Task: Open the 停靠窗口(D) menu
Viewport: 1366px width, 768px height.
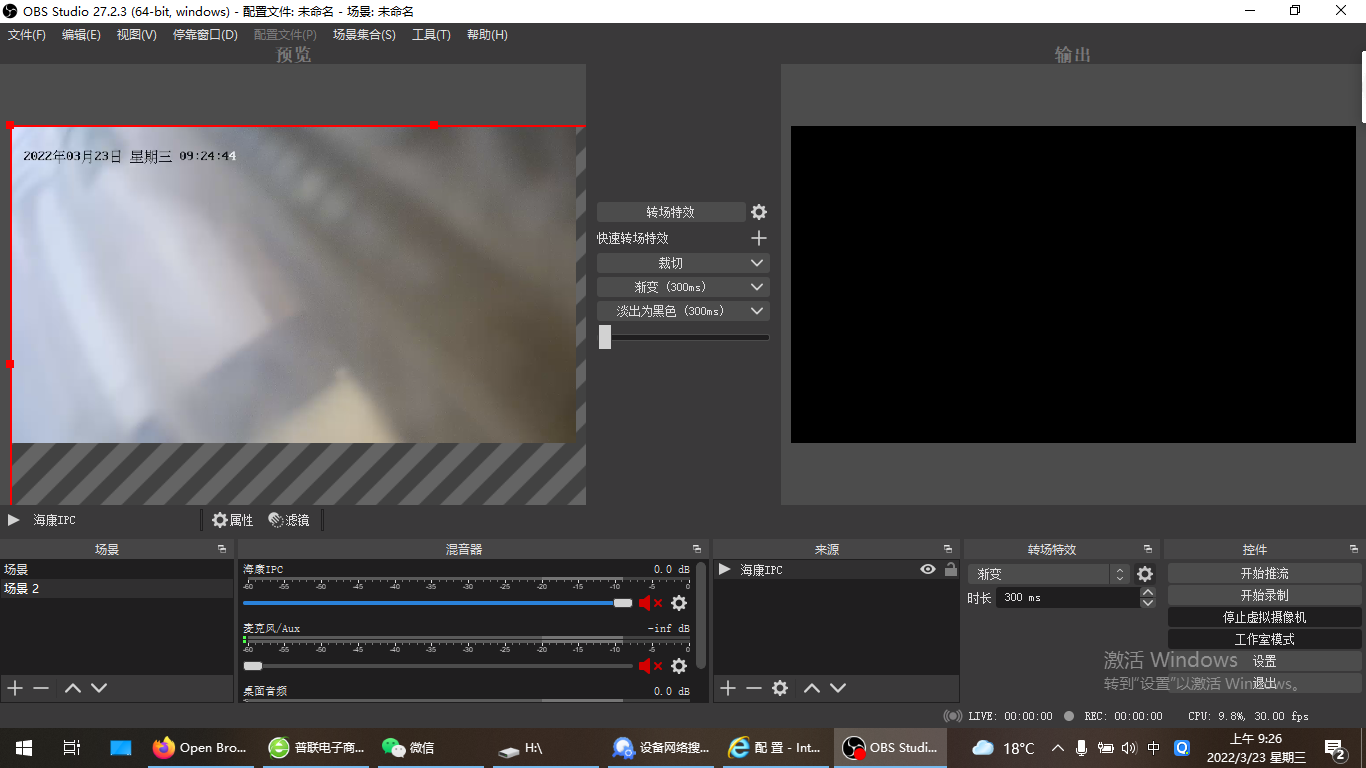Action: (205, 34)
